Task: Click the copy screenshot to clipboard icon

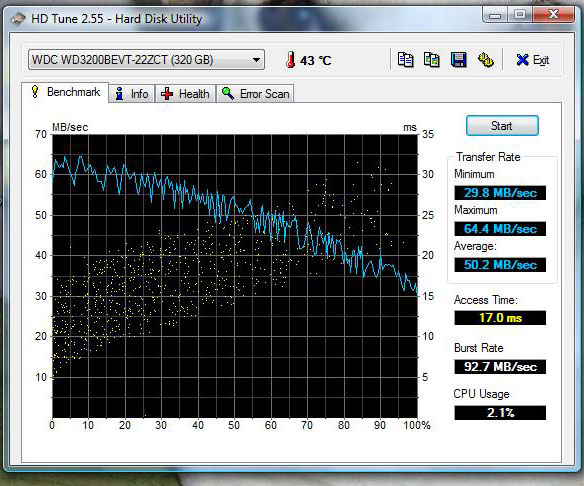Action: tap(432, 60)
